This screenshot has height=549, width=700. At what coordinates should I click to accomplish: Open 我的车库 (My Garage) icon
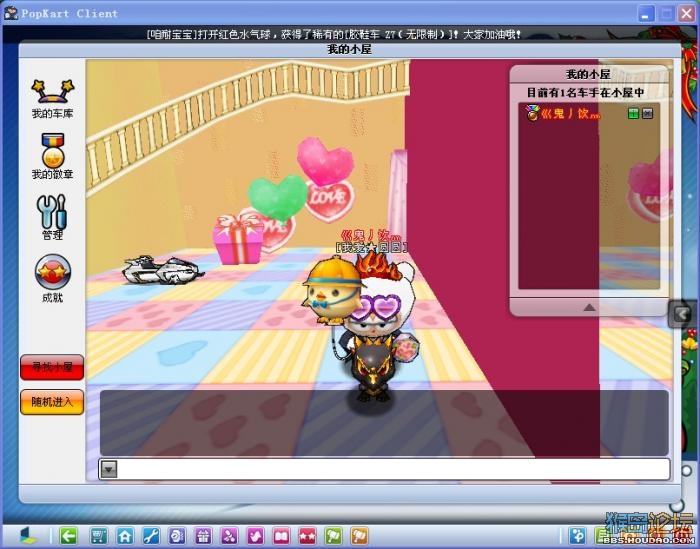tap(52, 98)
